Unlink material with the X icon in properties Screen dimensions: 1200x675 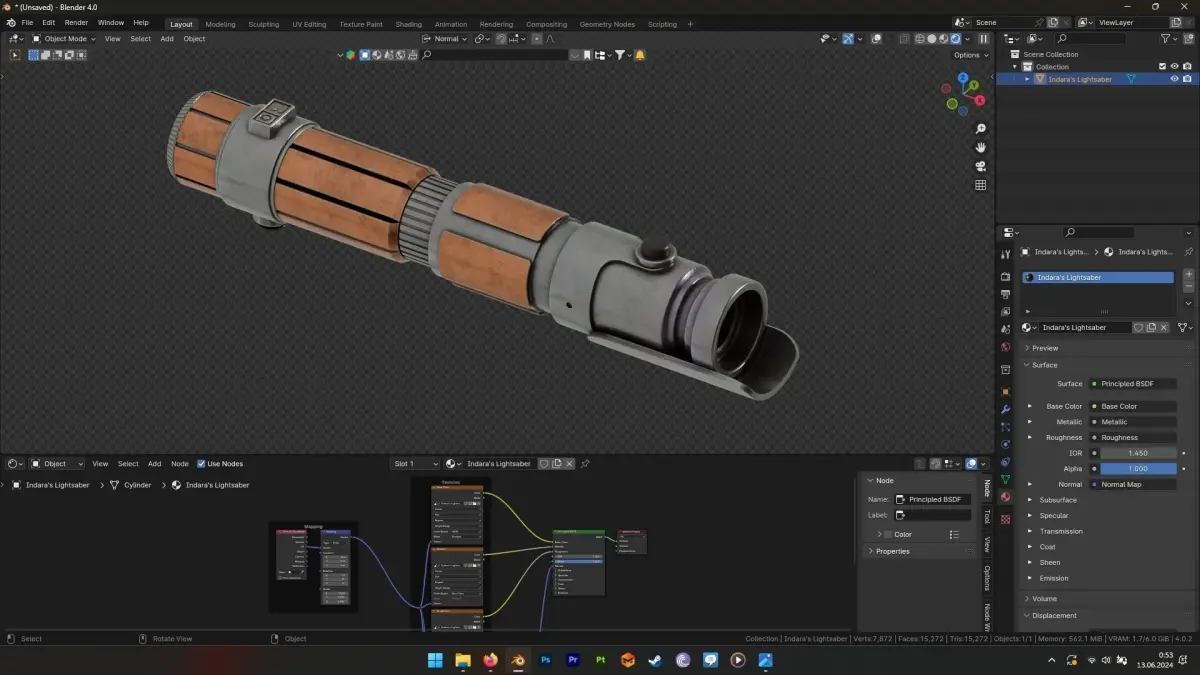tap(1164, 327)
